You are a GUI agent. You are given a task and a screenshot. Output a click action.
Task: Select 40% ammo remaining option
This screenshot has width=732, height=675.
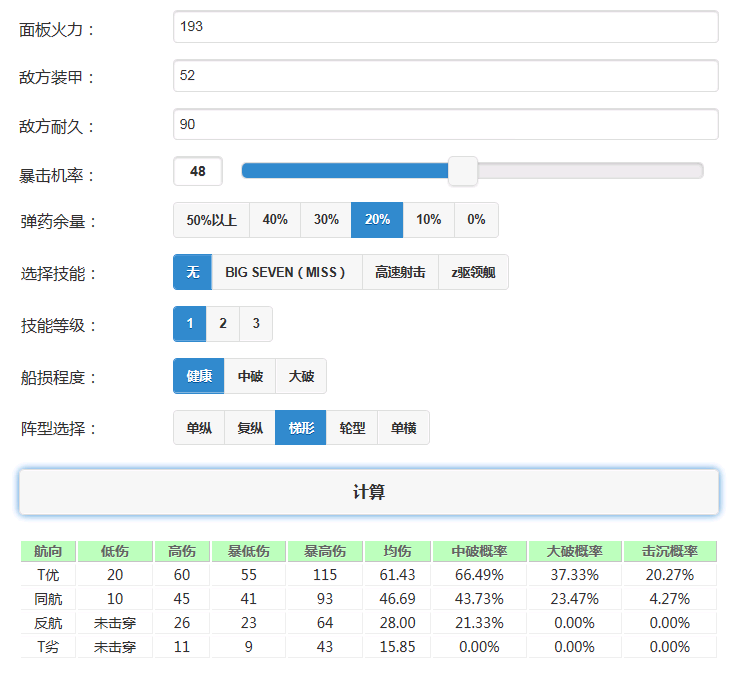pyautogui.click(x=275, y=220)
